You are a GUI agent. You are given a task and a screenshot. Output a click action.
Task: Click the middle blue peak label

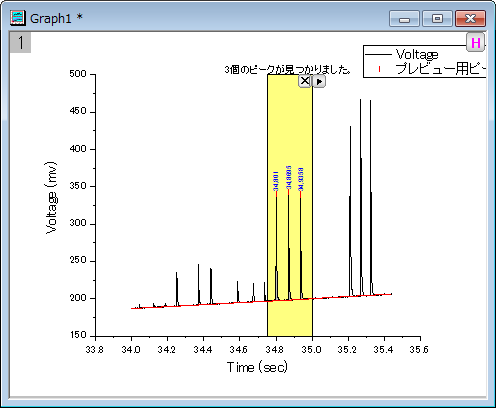289,177
